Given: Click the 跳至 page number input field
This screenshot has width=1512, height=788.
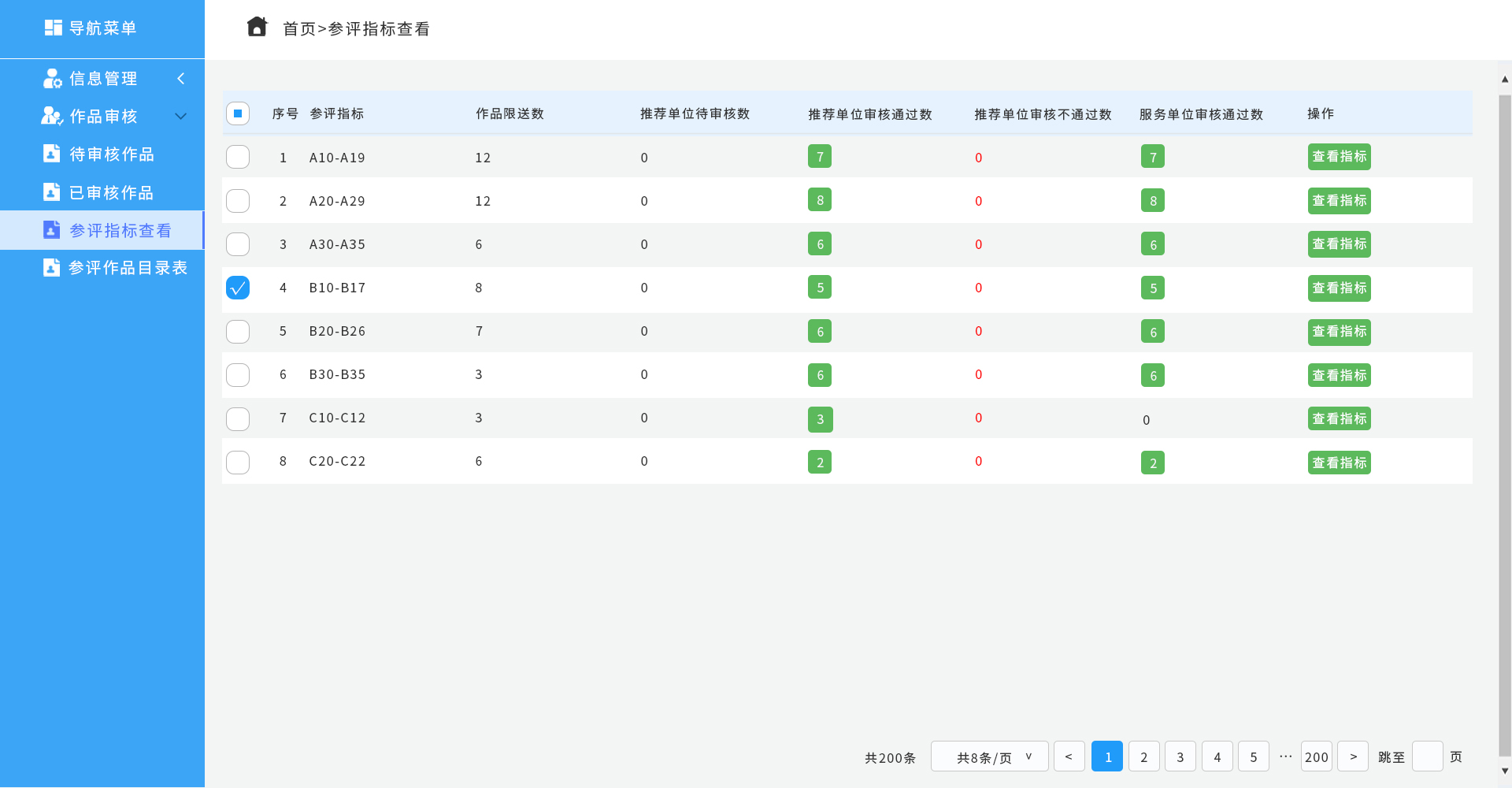Looking at the screenshot, I should pos(1427,756).
